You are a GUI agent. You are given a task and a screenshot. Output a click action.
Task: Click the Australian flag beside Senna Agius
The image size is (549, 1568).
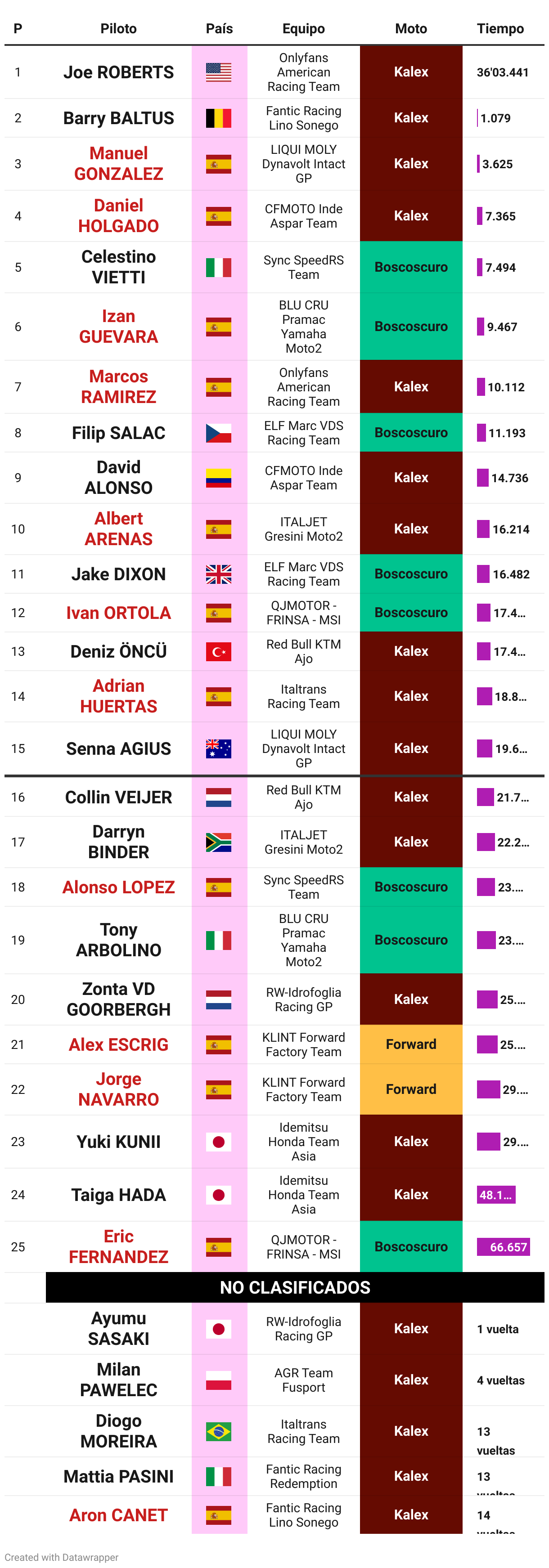pos(219,748)
